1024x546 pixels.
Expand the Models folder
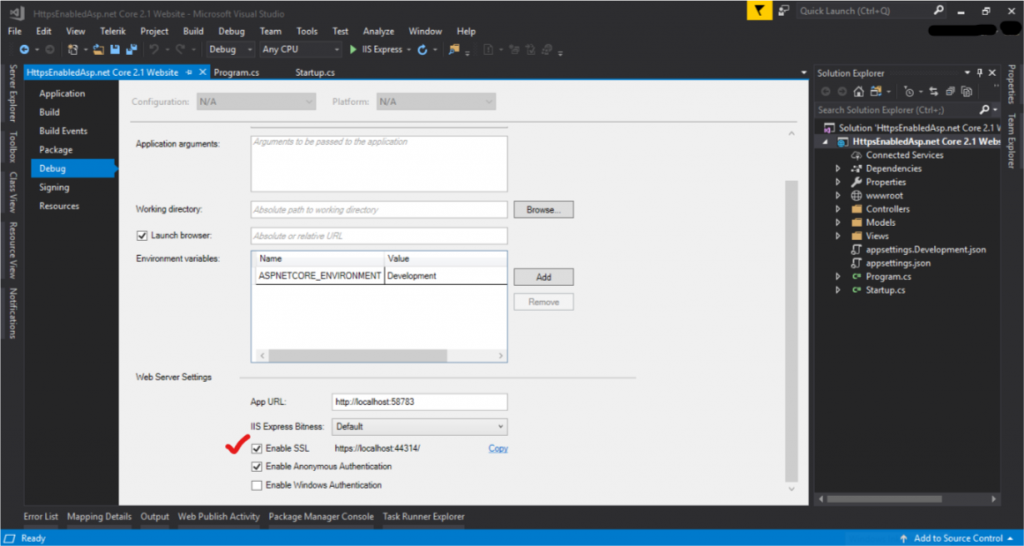coord(838,223)
